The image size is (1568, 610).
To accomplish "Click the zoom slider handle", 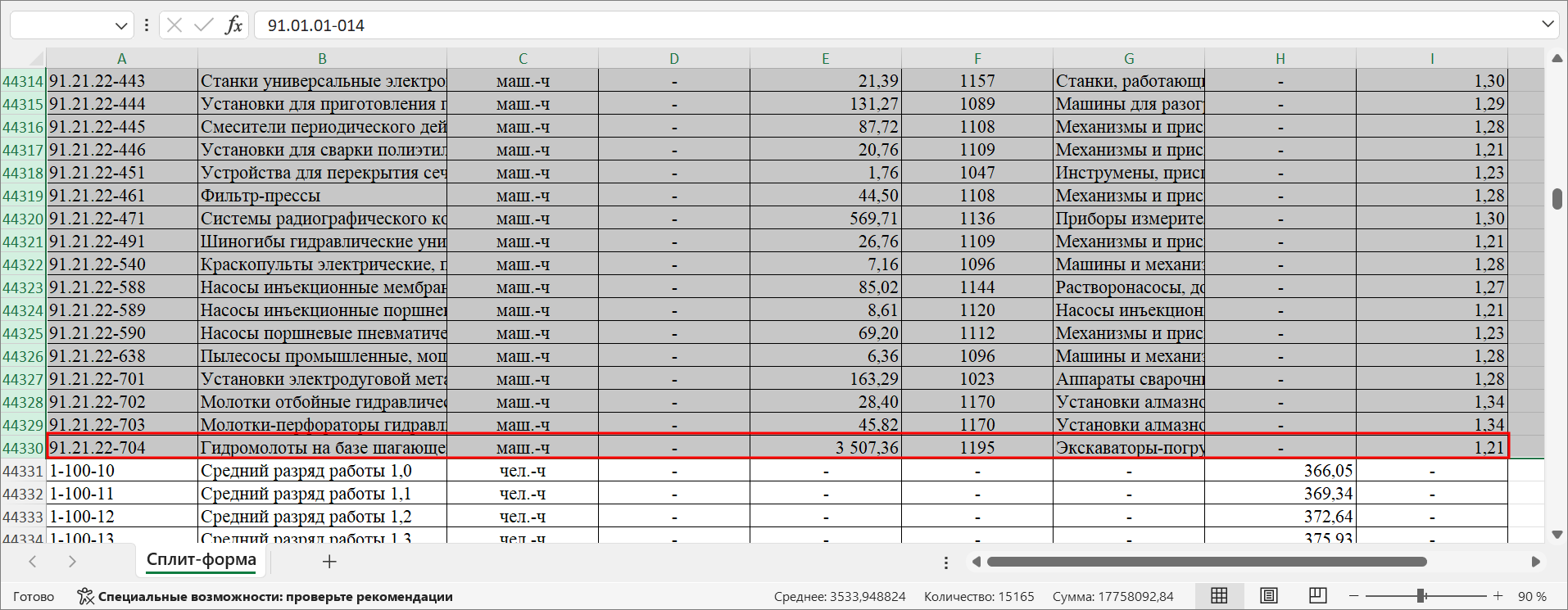I will pyautogui.click(x=1421, y=596).
